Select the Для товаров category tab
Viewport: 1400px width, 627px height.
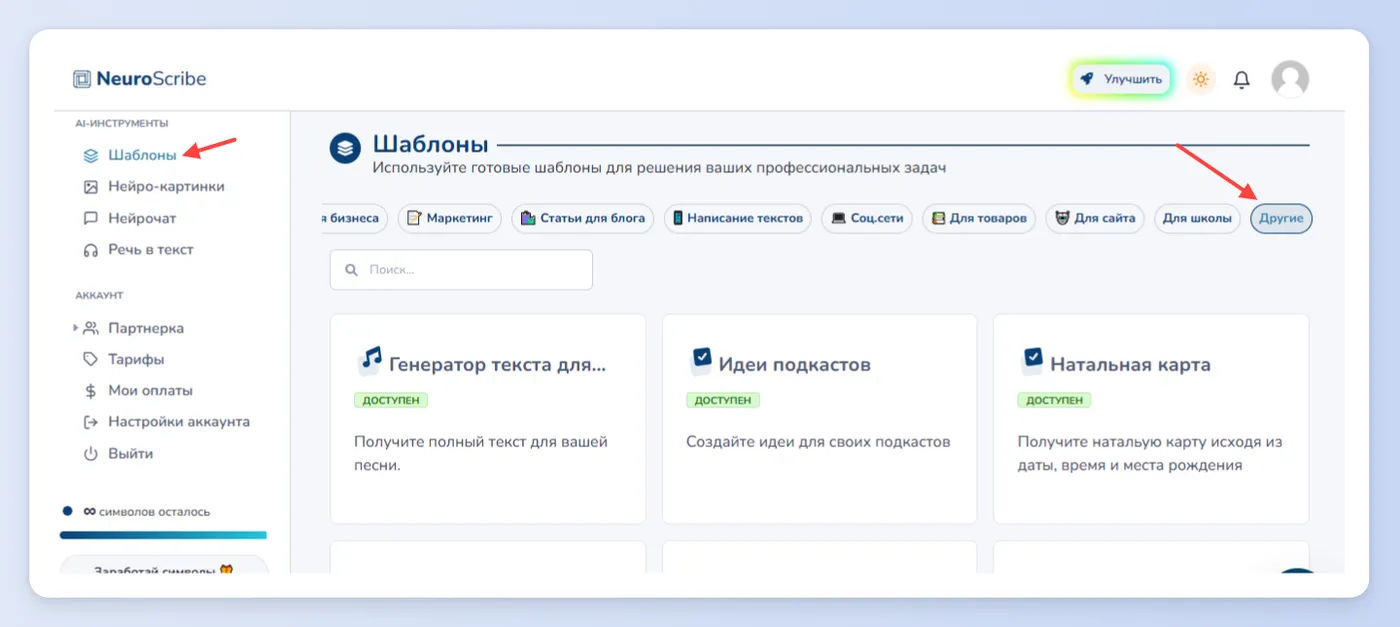(979, 218)
